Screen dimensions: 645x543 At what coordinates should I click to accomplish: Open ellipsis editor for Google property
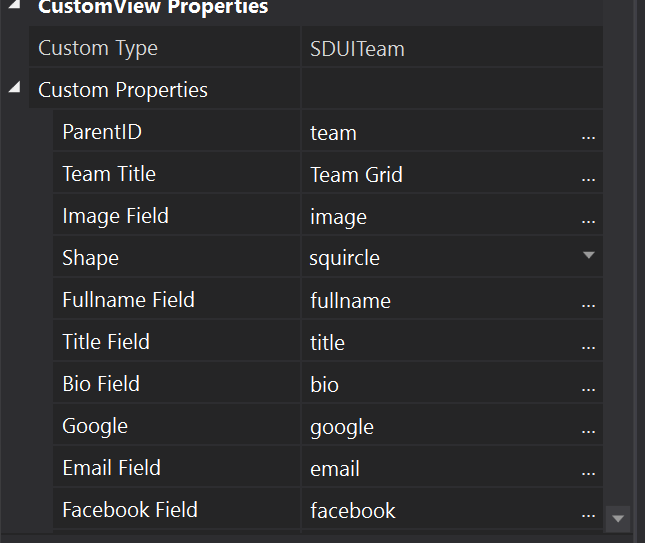tap(588, 428)
